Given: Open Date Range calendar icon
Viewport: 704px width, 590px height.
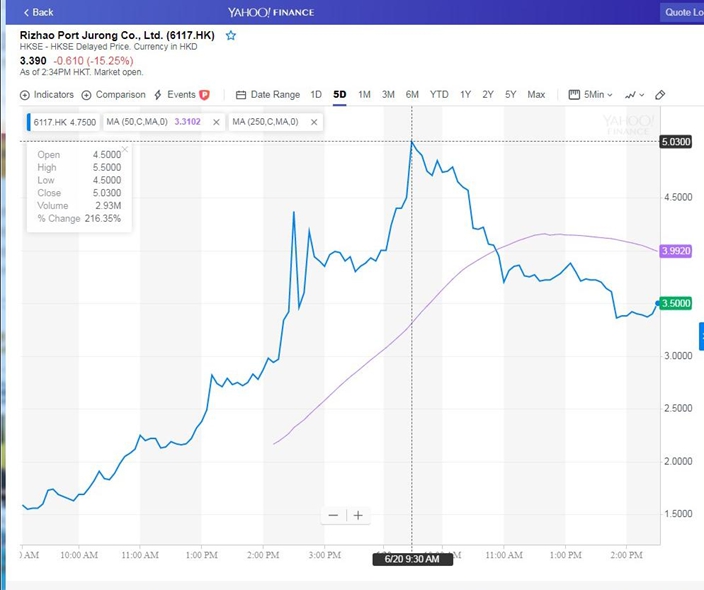Looking at the screenshot, I should [241, 95].
